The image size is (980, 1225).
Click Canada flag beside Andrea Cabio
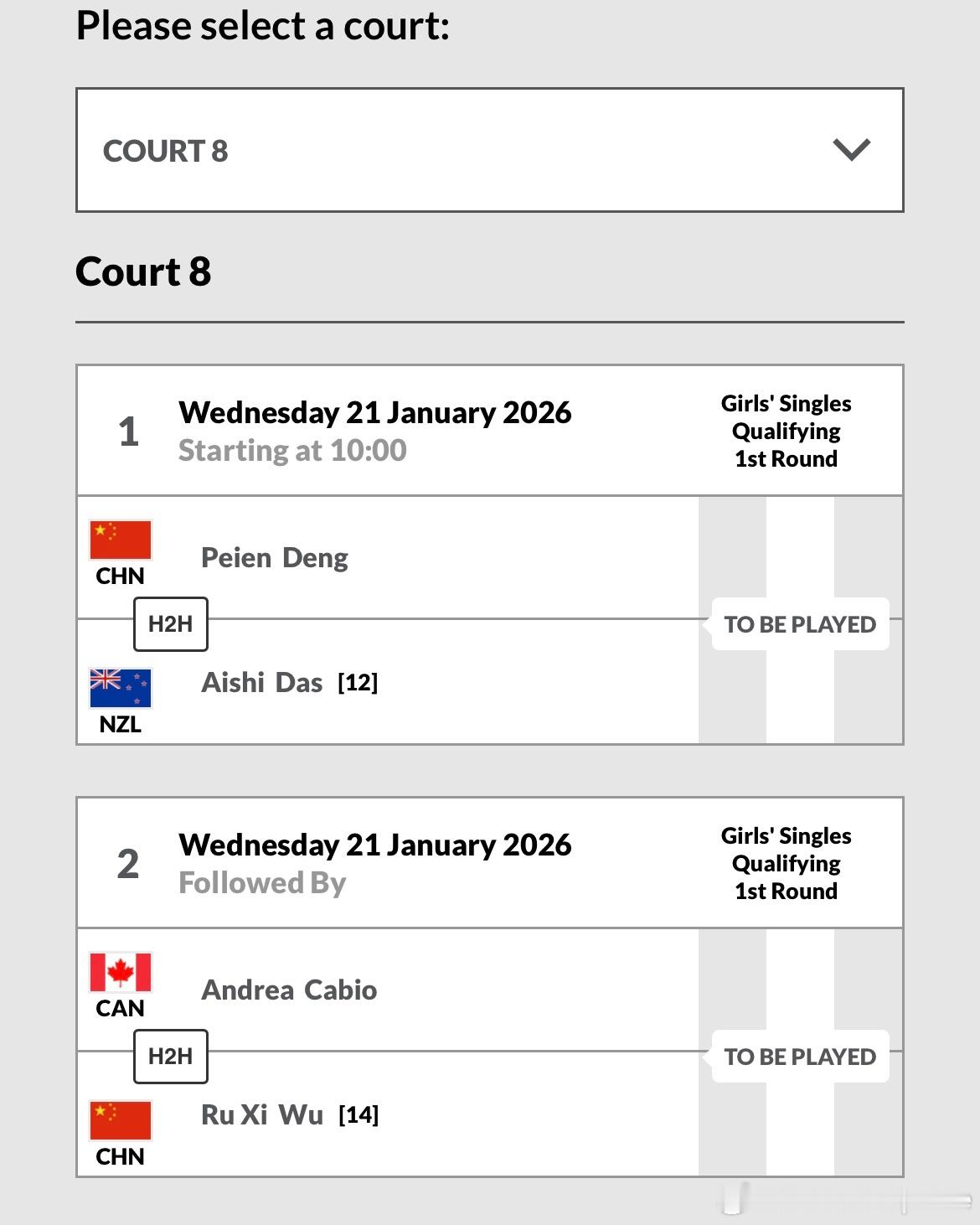(121, 972)
